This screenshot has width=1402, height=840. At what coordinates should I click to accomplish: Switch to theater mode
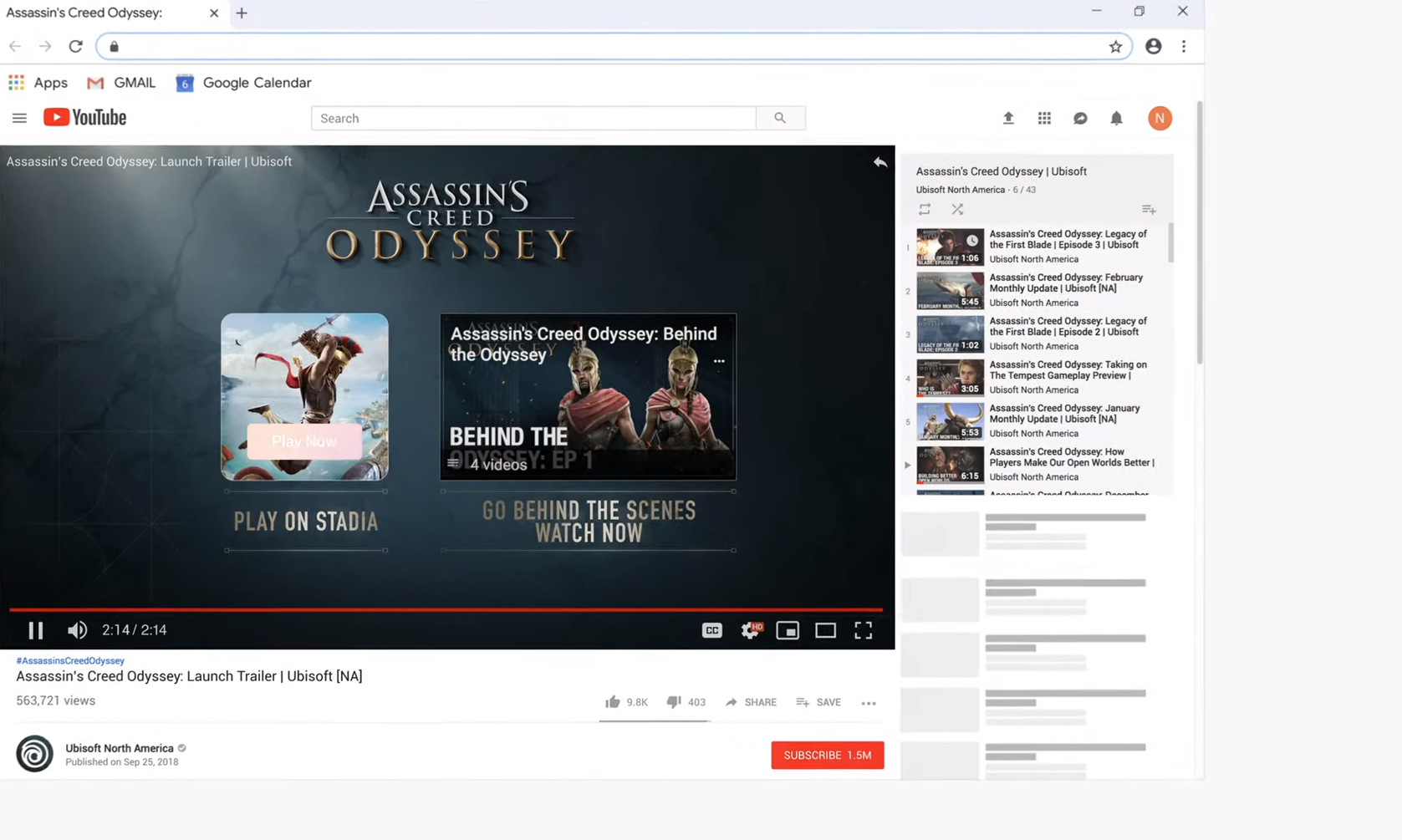825,630
